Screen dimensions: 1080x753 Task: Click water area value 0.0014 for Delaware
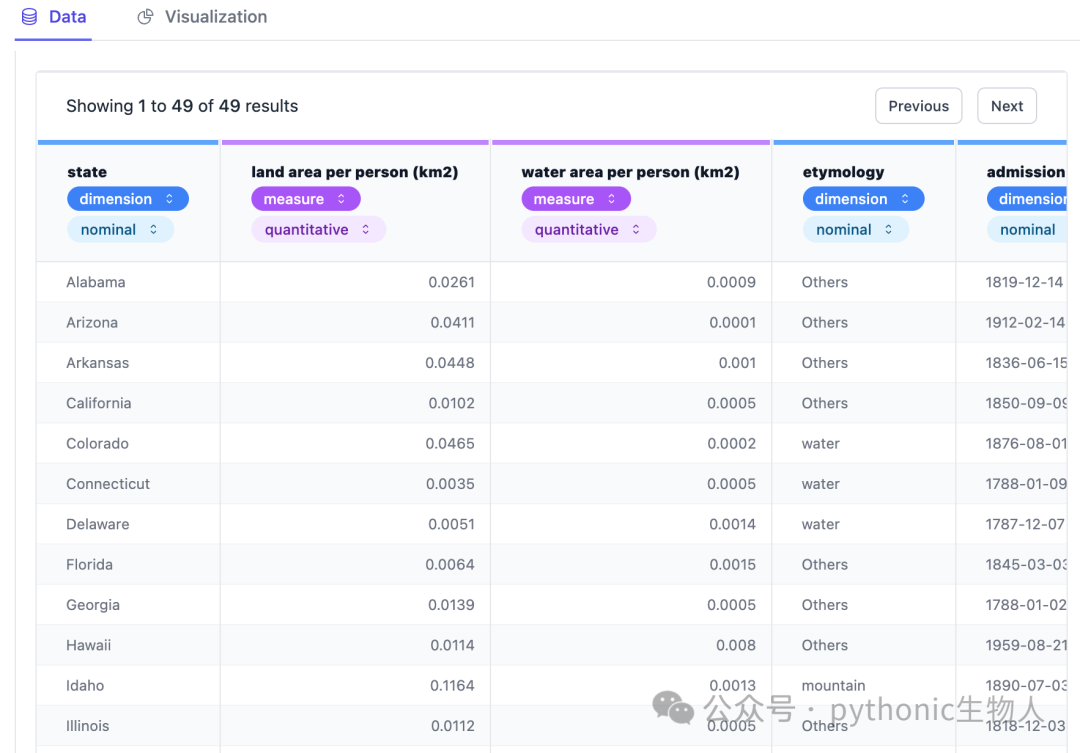732,524
